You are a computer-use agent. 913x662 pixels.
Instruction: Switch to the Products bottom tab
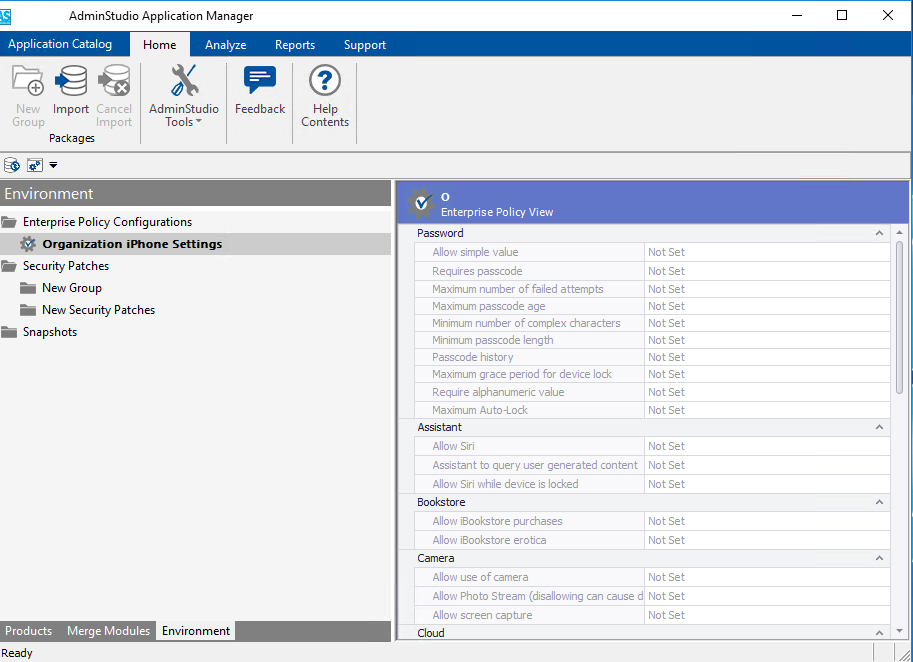(x=29, y=631)
